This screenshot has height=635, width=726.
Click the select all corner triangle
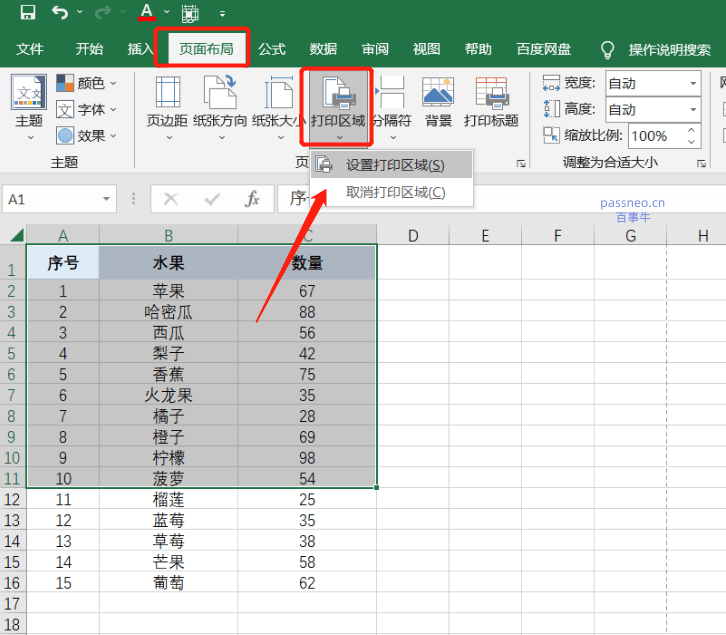pos(16,235)
